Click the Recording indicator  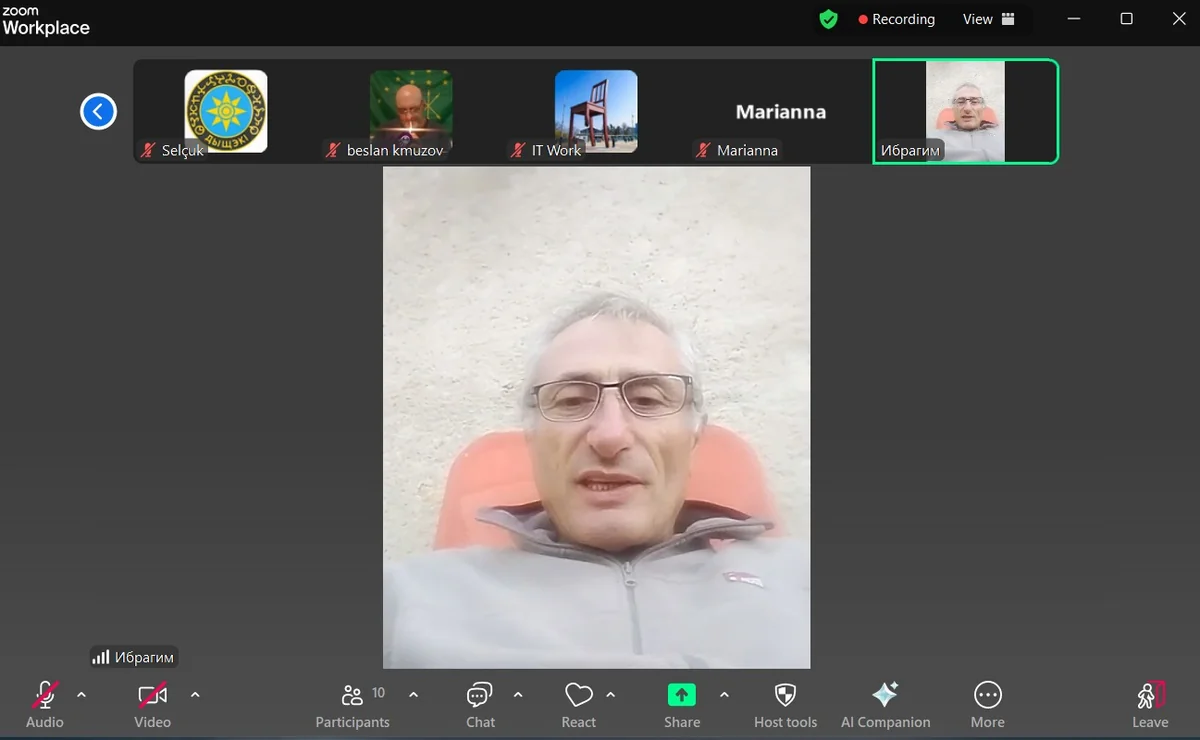896,19
